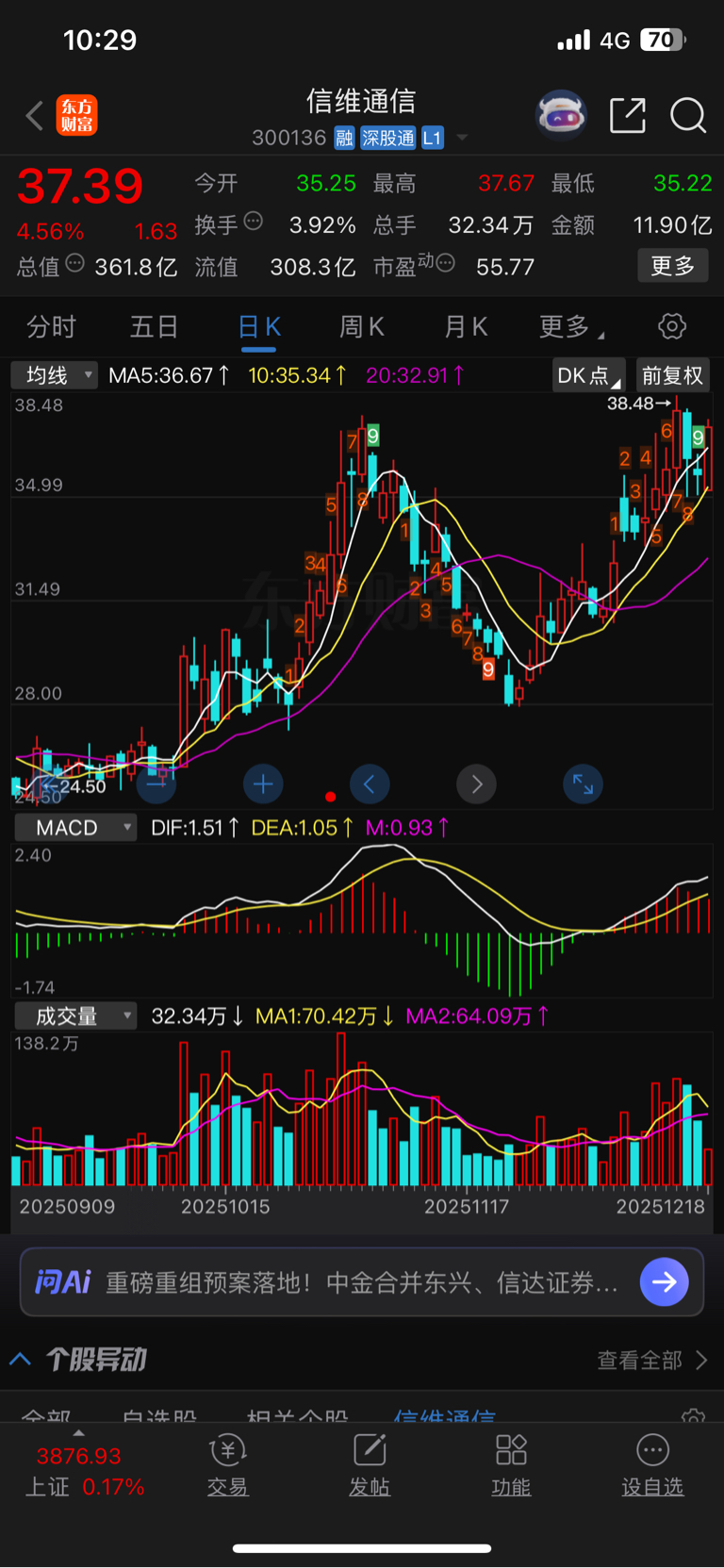Expand chart to fullscreen
The height and width of the screenshot is (1568, 724).
[x=583, y=784]
